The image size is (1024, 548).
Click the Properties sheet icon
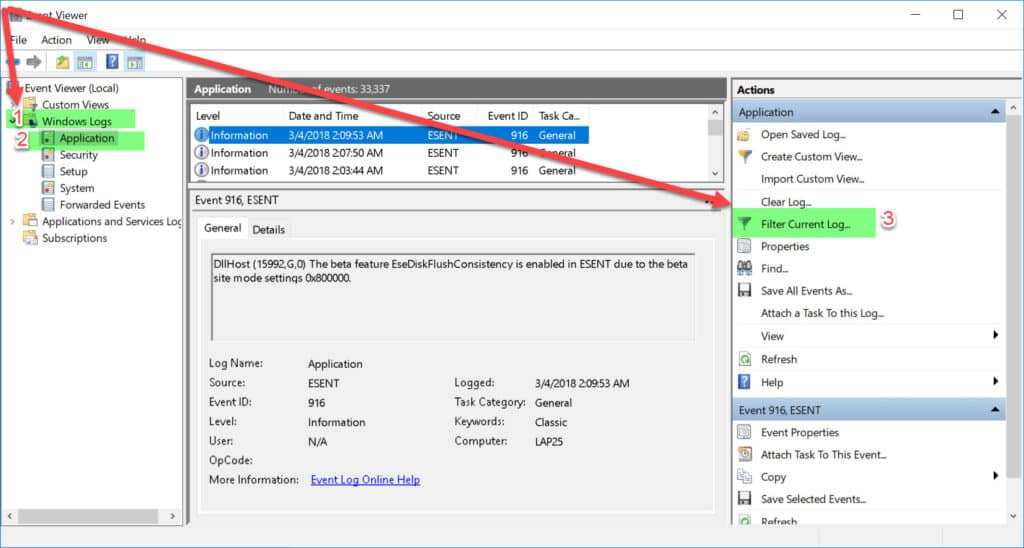[x=744, y=246]
